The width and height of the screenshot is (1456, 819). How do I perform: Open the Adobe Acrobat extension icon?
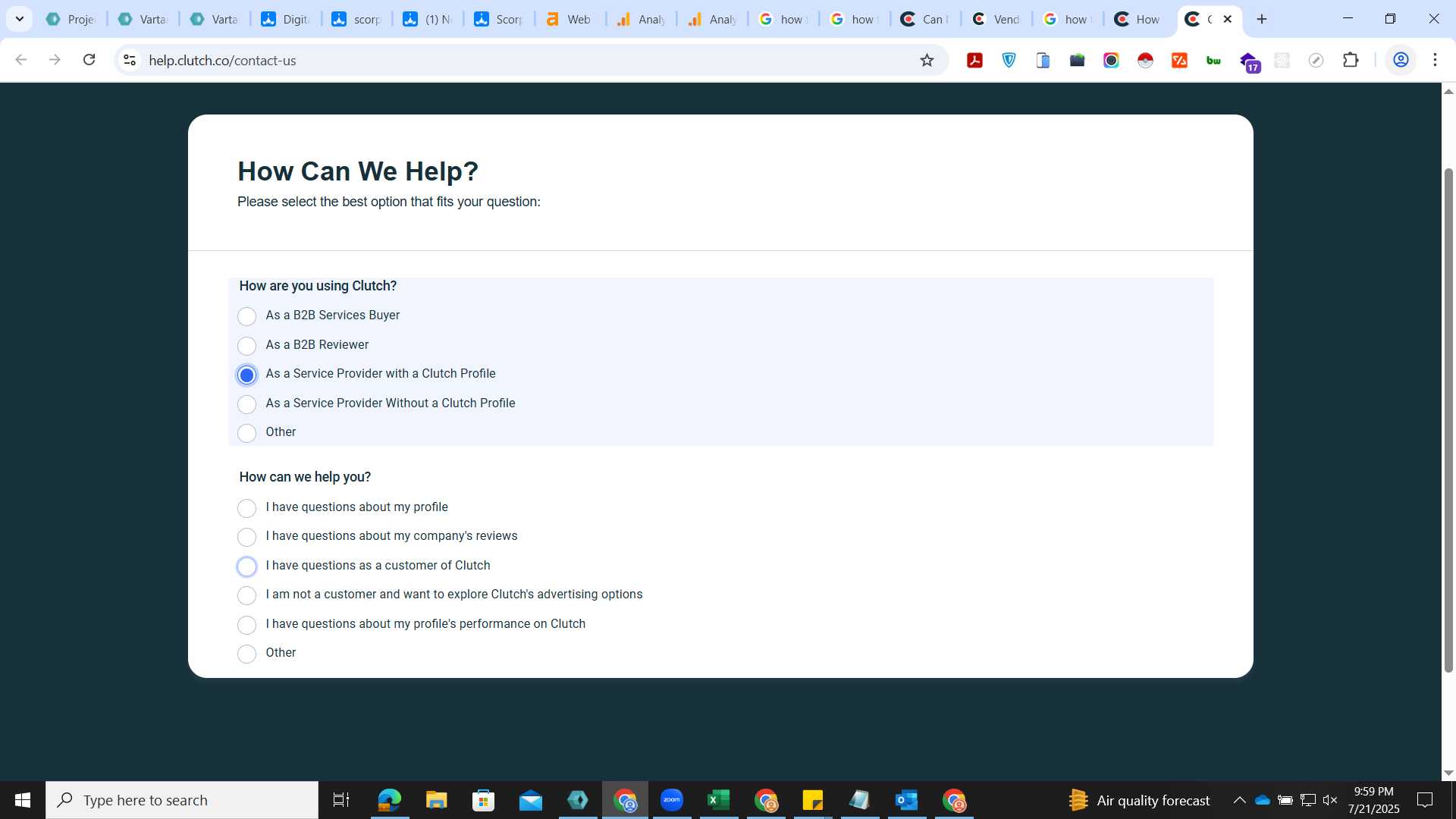975,60
